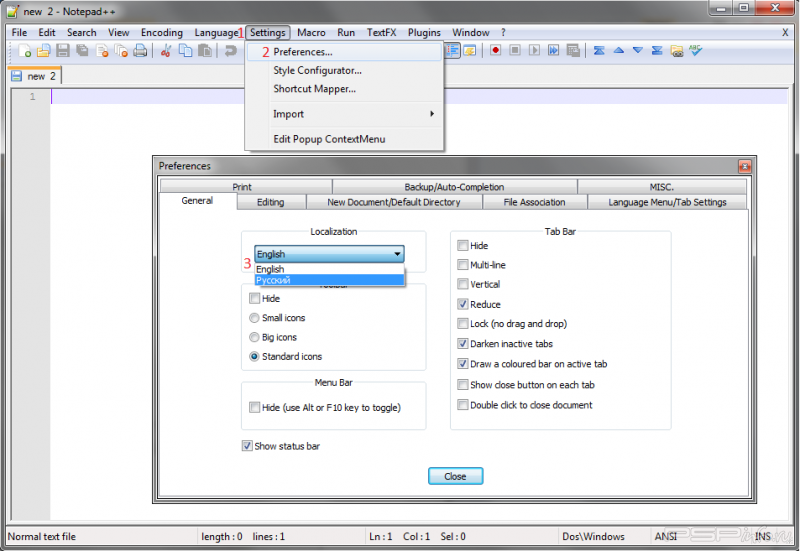Uncheck Darken inactive tabs

pos(463,344)
